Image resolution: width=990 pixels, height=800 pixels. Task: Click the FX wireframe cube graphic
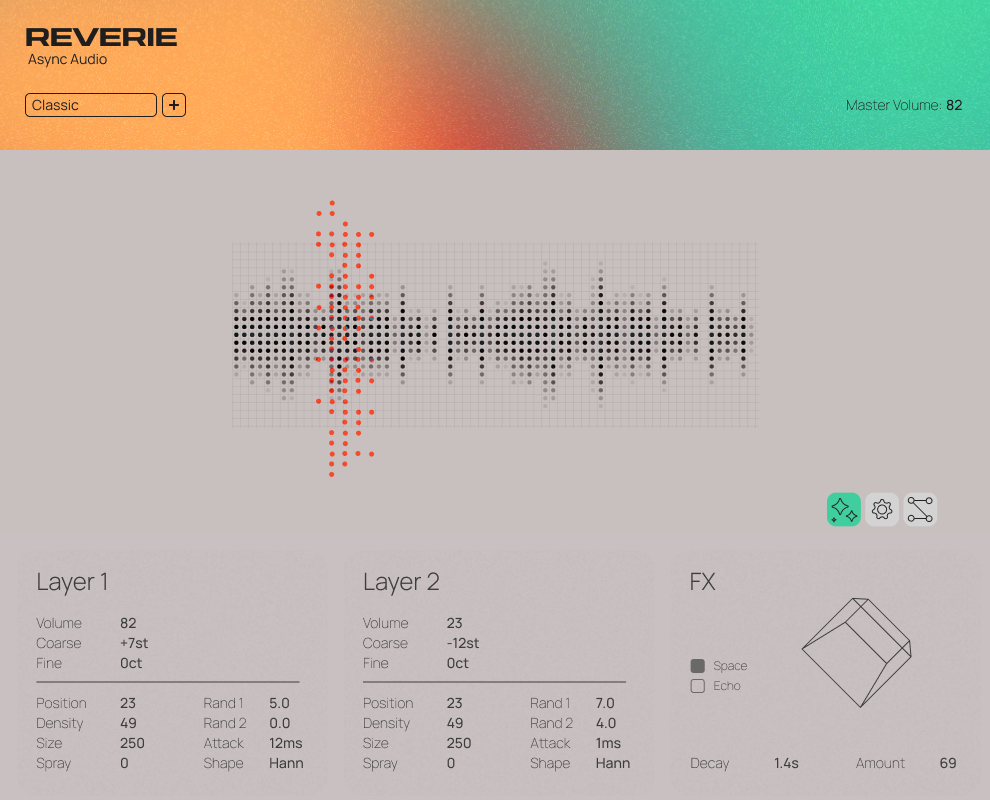click(x=856, y=653)
